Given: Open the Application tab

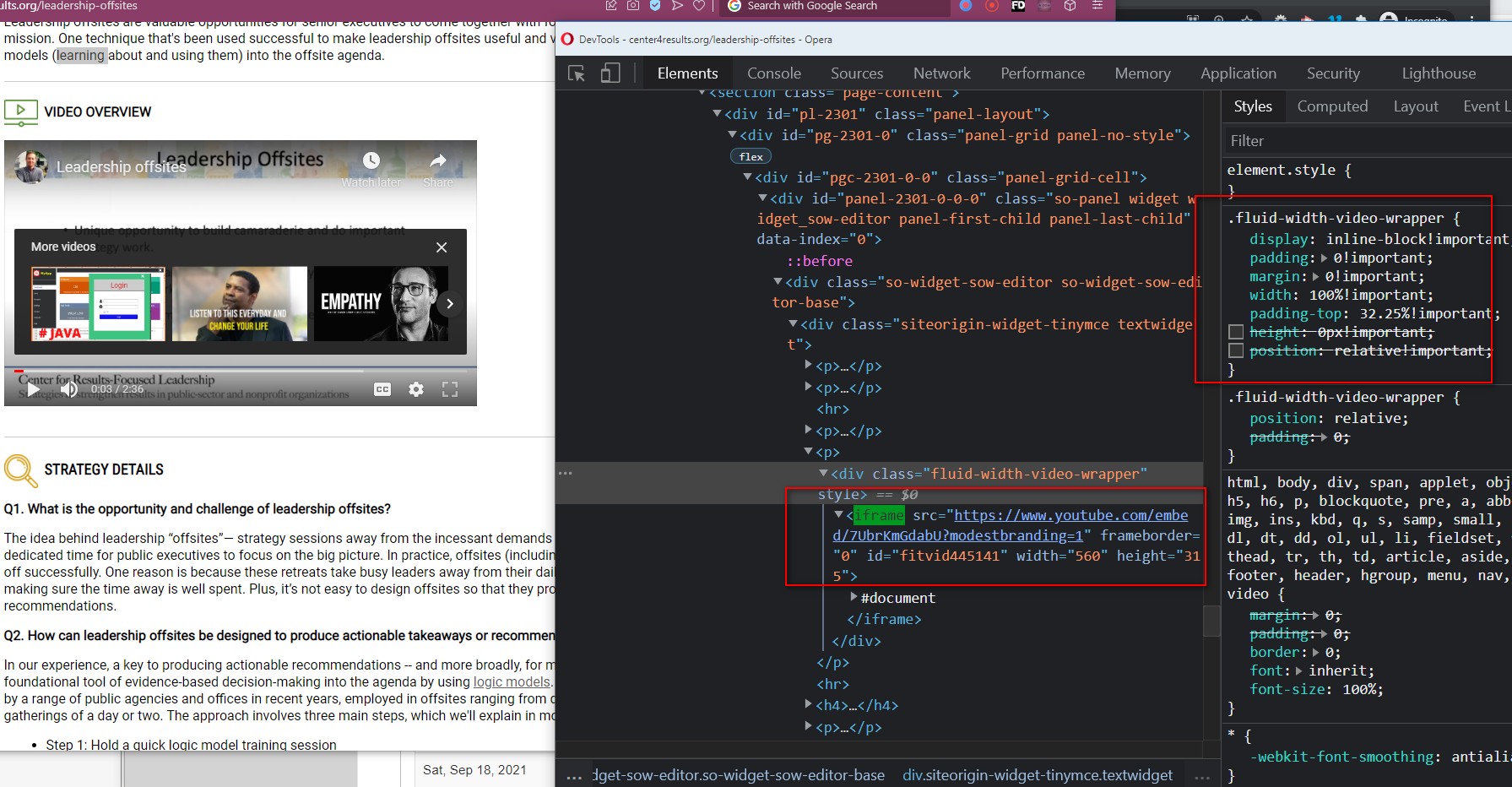Looking at the screenshot, I should click(x=1238, y=73).
